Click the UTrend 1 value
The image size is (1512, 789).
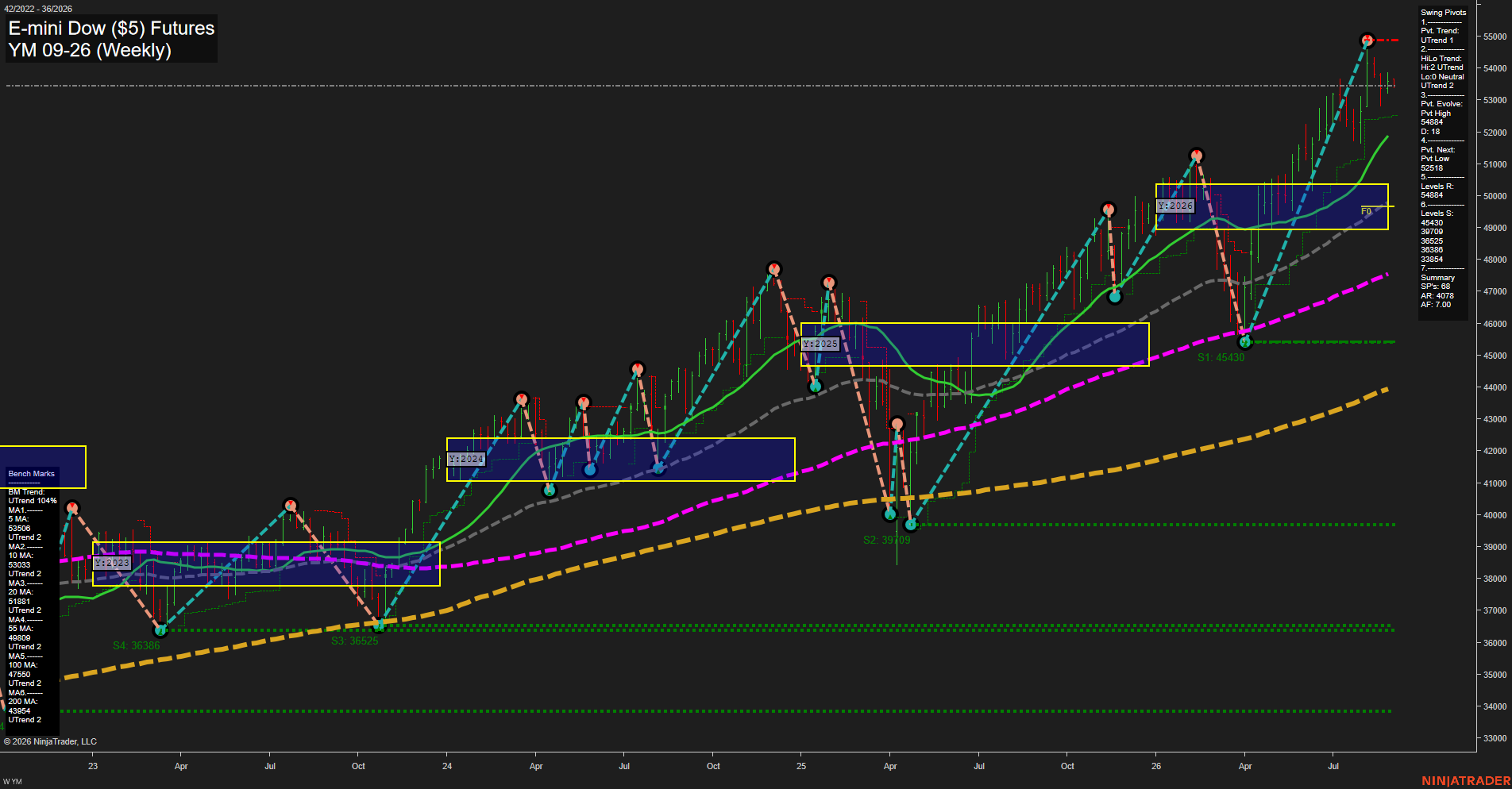[1437, 40]
